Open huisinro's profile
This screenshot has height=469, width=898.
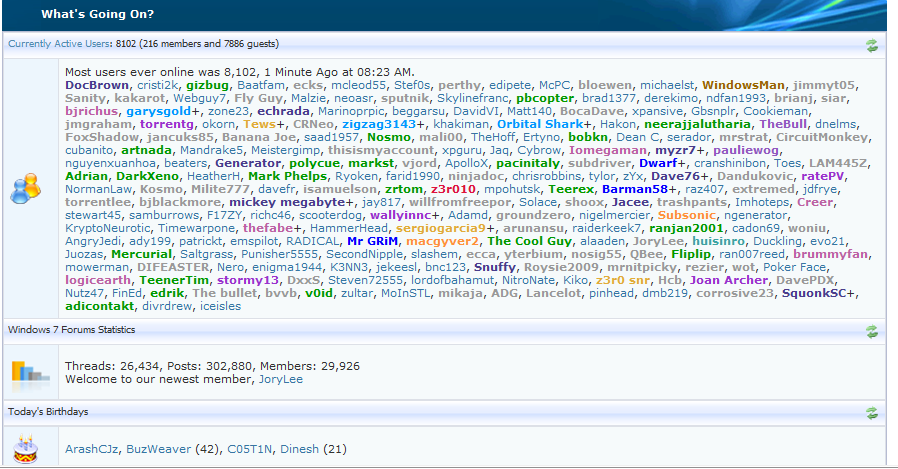coord(719,241)
